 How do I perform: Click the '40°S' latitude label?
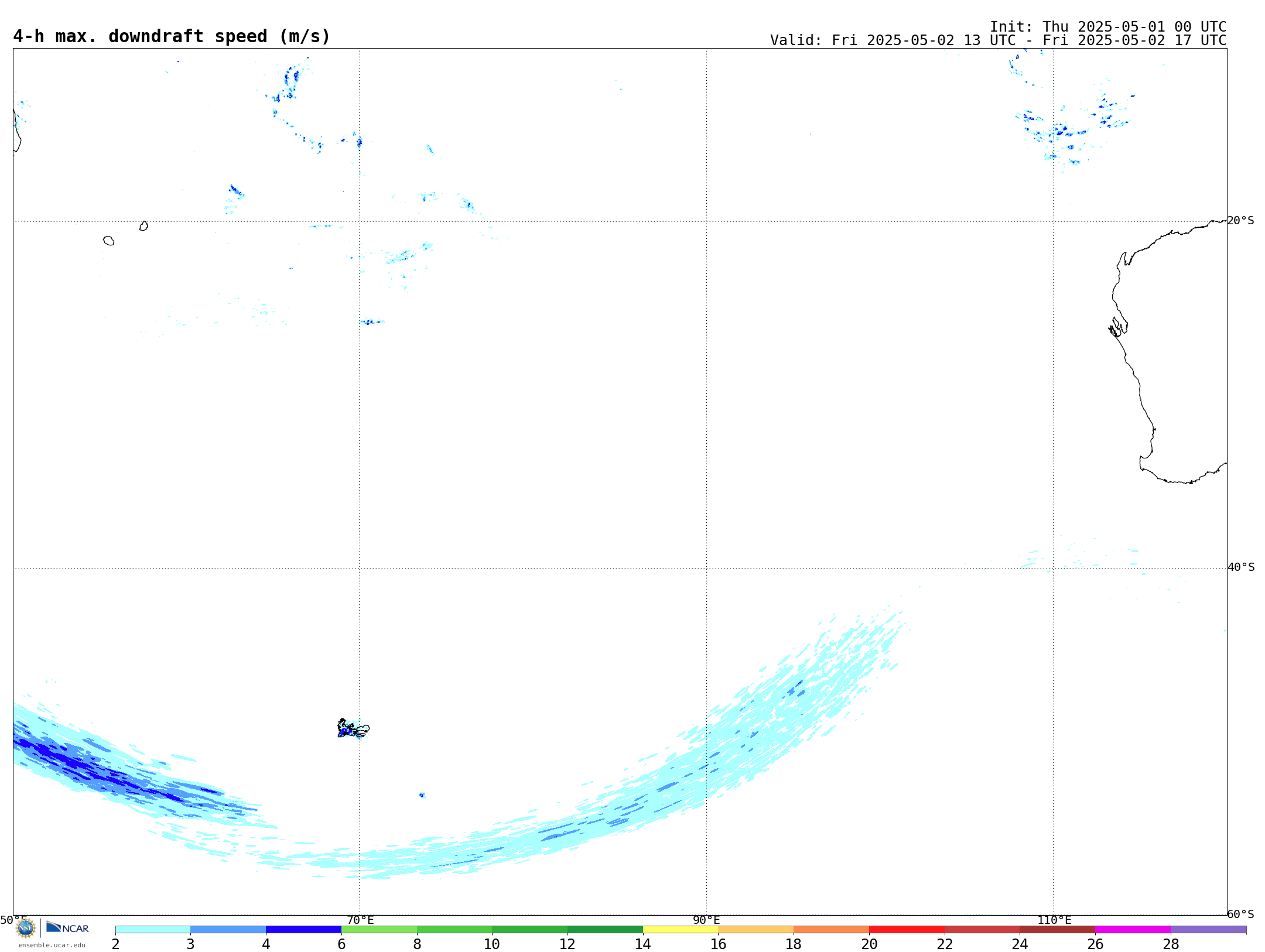point(1241,567)
